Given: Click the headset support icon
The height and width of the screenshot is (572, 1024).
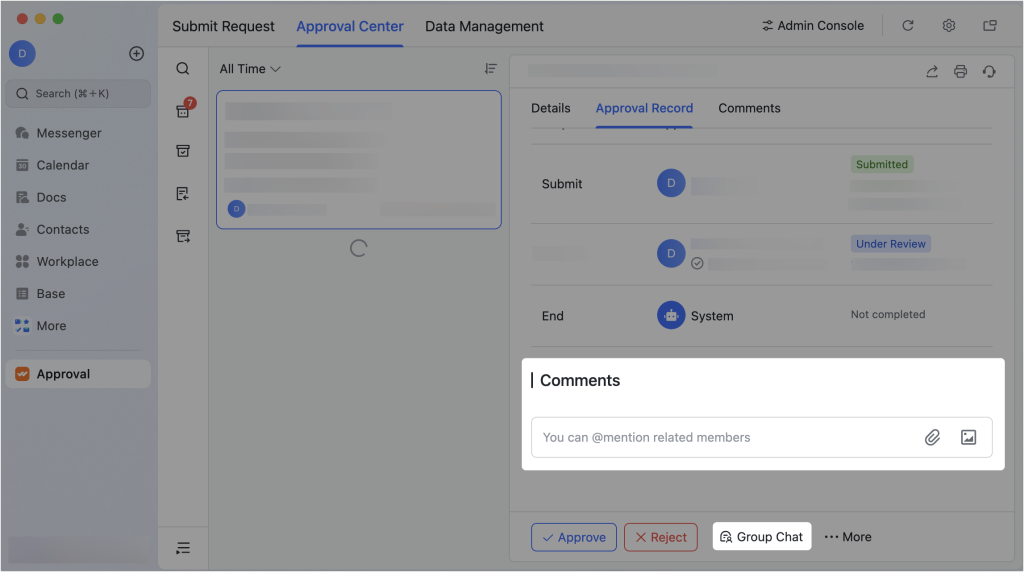Looking at the screenshot, I should 989,71.
